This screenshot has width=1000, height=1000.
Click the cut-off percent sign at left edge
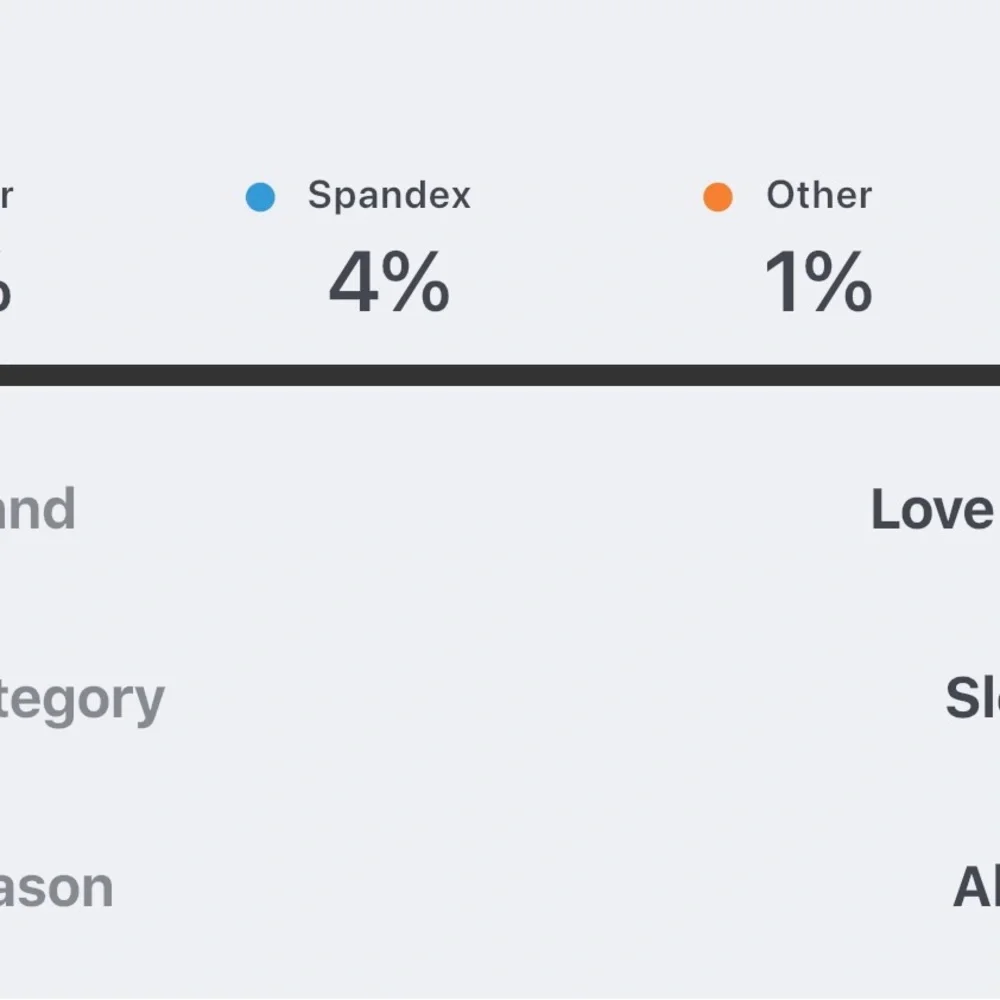coord(4,285)
